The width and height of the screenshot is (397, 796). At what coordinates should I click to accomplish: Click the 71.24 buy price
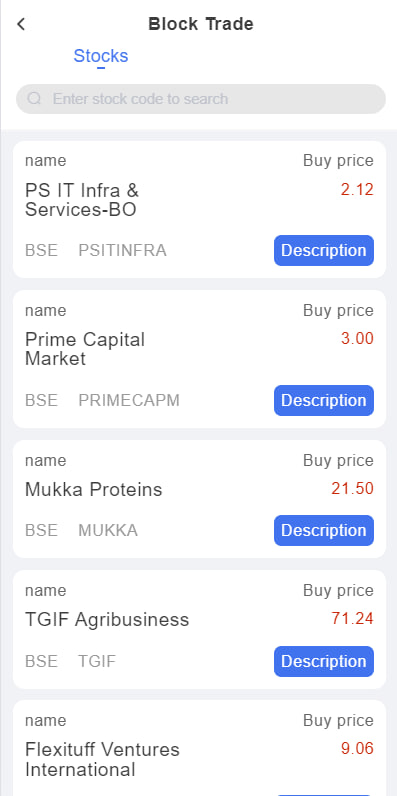click(352, 618)
